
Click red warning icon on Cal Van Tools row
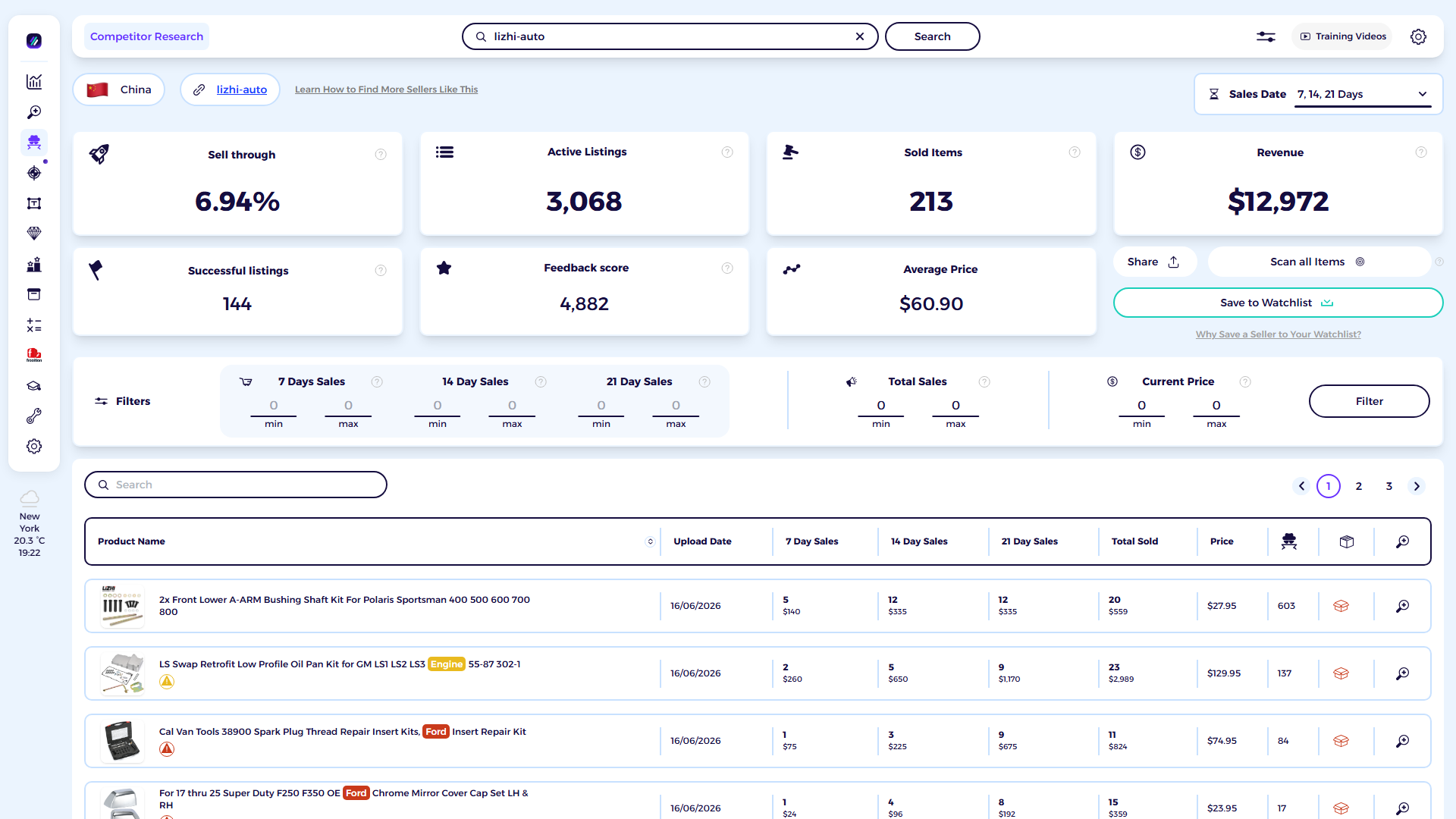167,749
